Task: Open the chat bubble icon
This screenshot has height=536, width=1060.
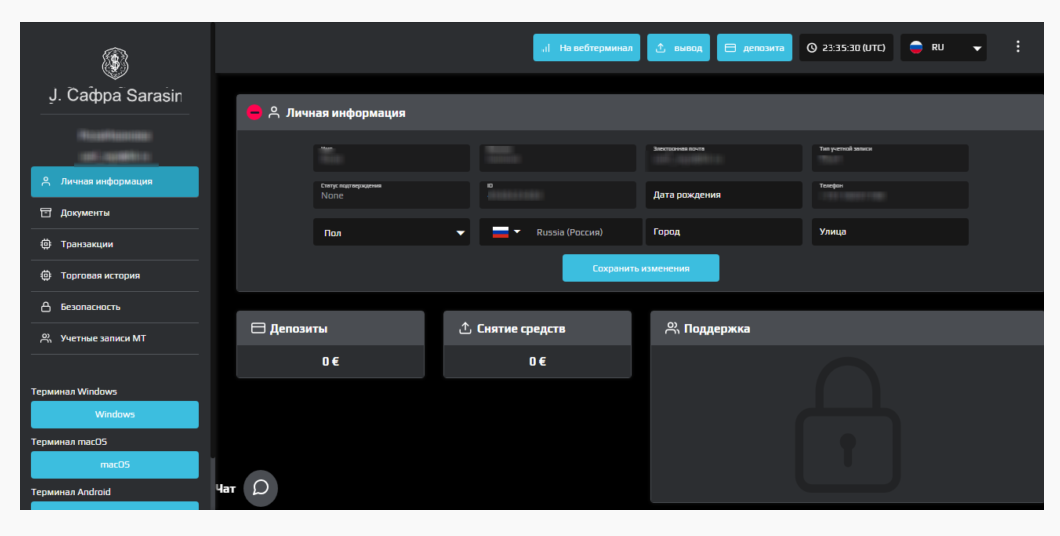Action: (260, 488)
